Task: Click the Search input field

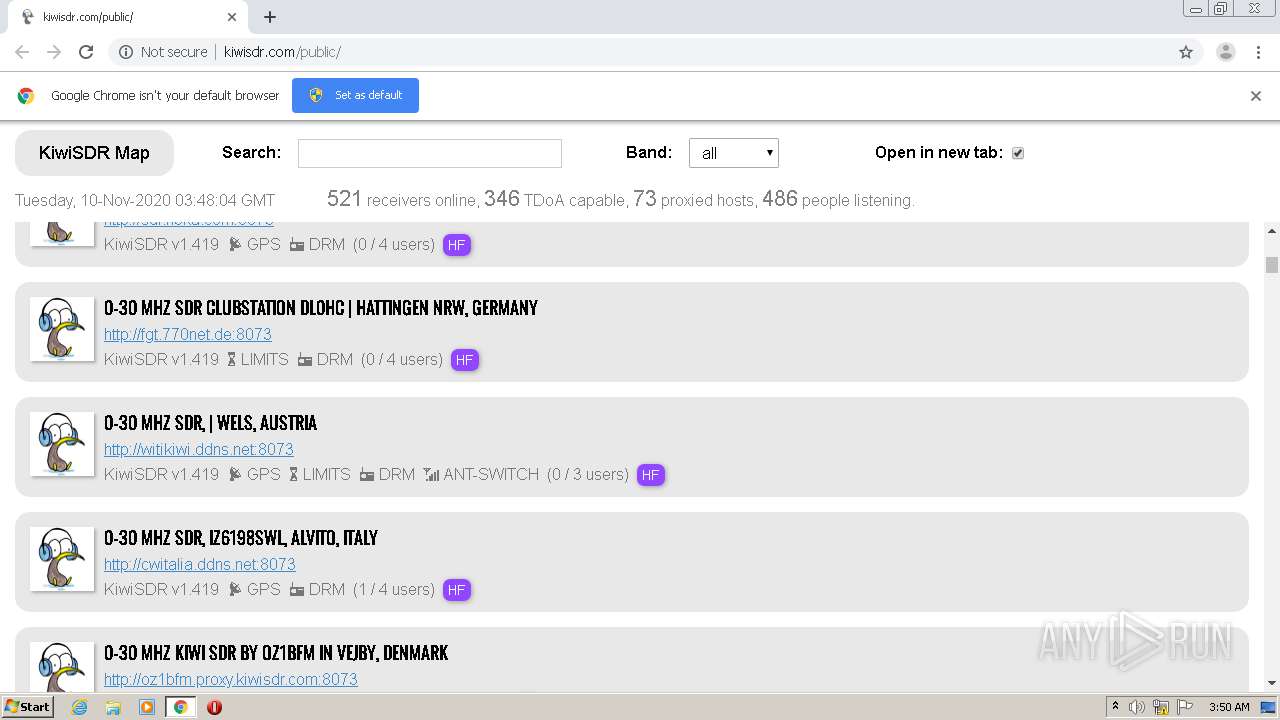Action: coord(430,153)
